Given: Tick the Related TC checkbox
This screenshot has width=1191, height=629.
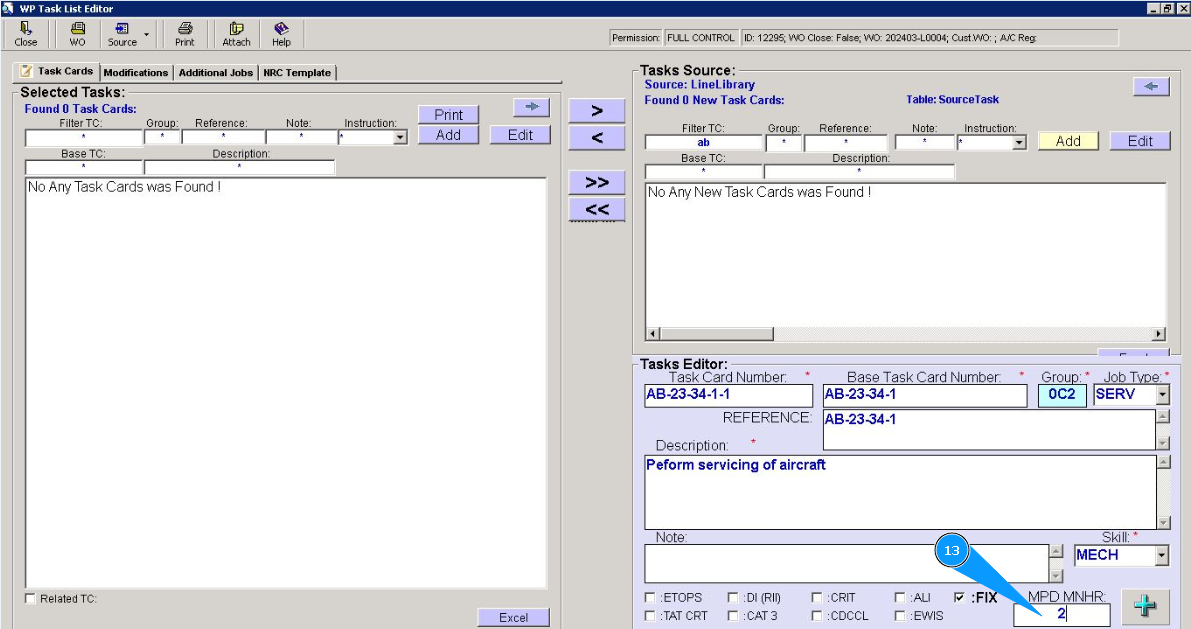Looking at the screenshot, I should pos(30,599).
